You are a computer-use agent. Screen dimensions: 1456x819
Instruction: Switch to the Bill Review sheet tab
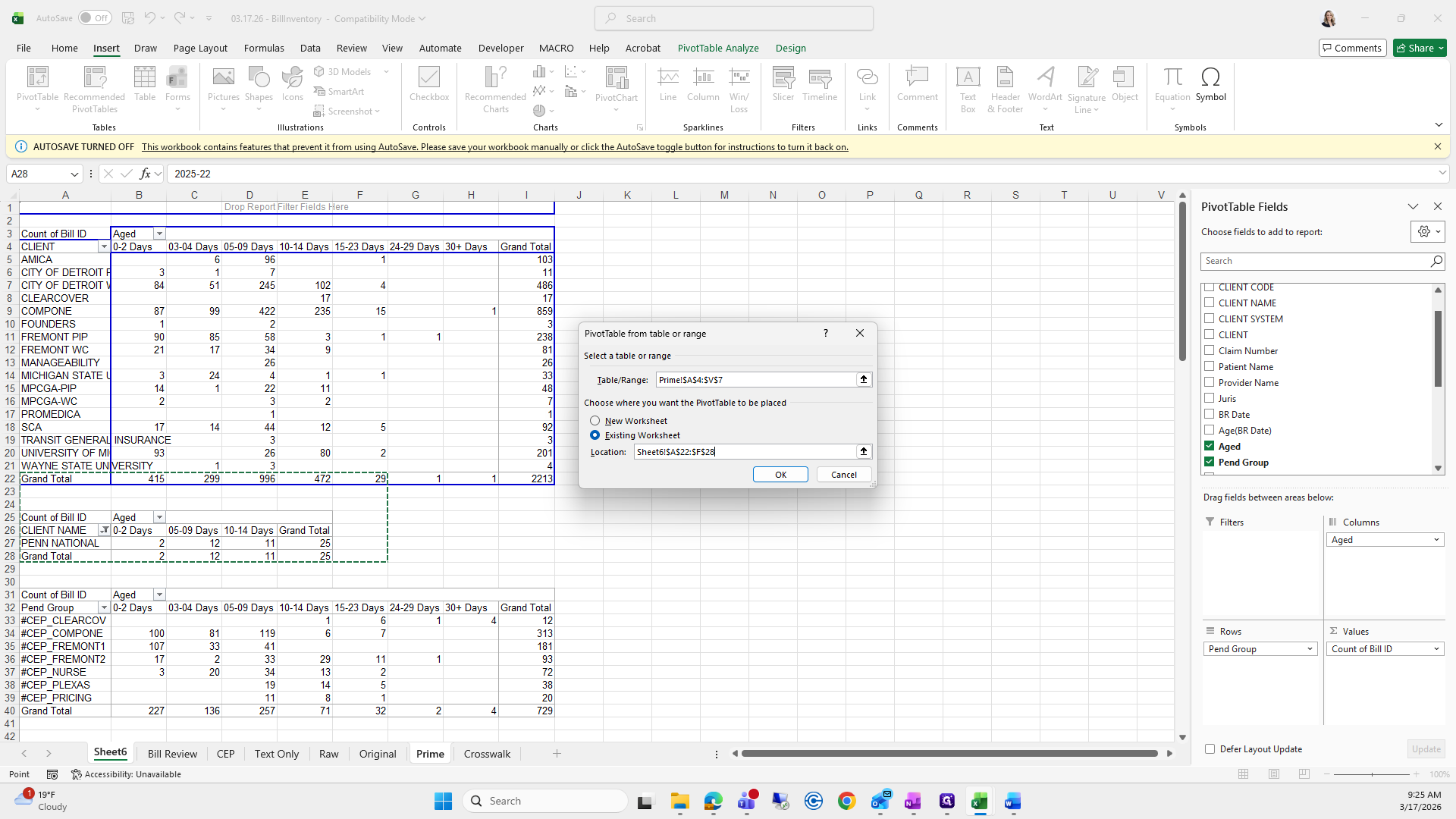pyautogui.click(x=172, y=754)
